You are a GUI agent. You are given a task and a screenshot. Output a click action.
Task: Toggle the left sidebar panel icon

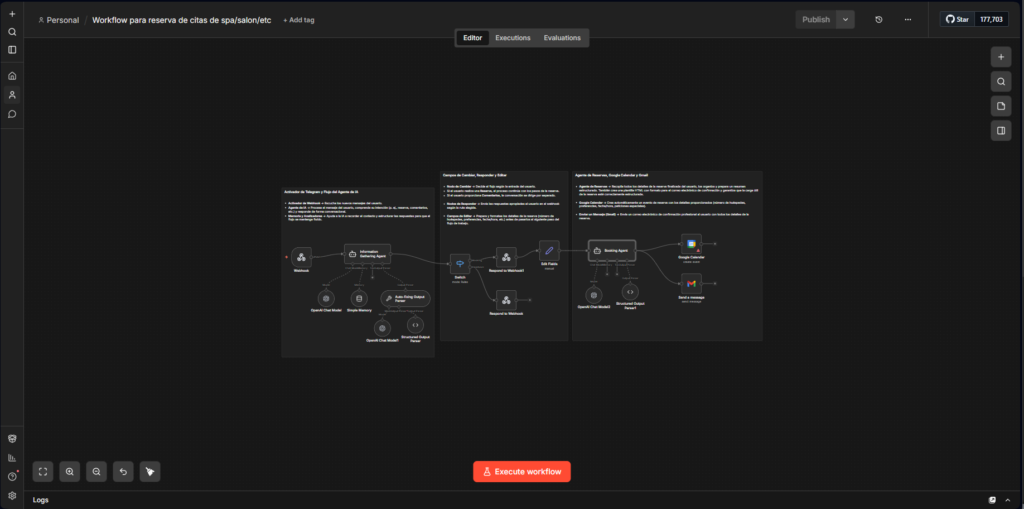(12, 50)
